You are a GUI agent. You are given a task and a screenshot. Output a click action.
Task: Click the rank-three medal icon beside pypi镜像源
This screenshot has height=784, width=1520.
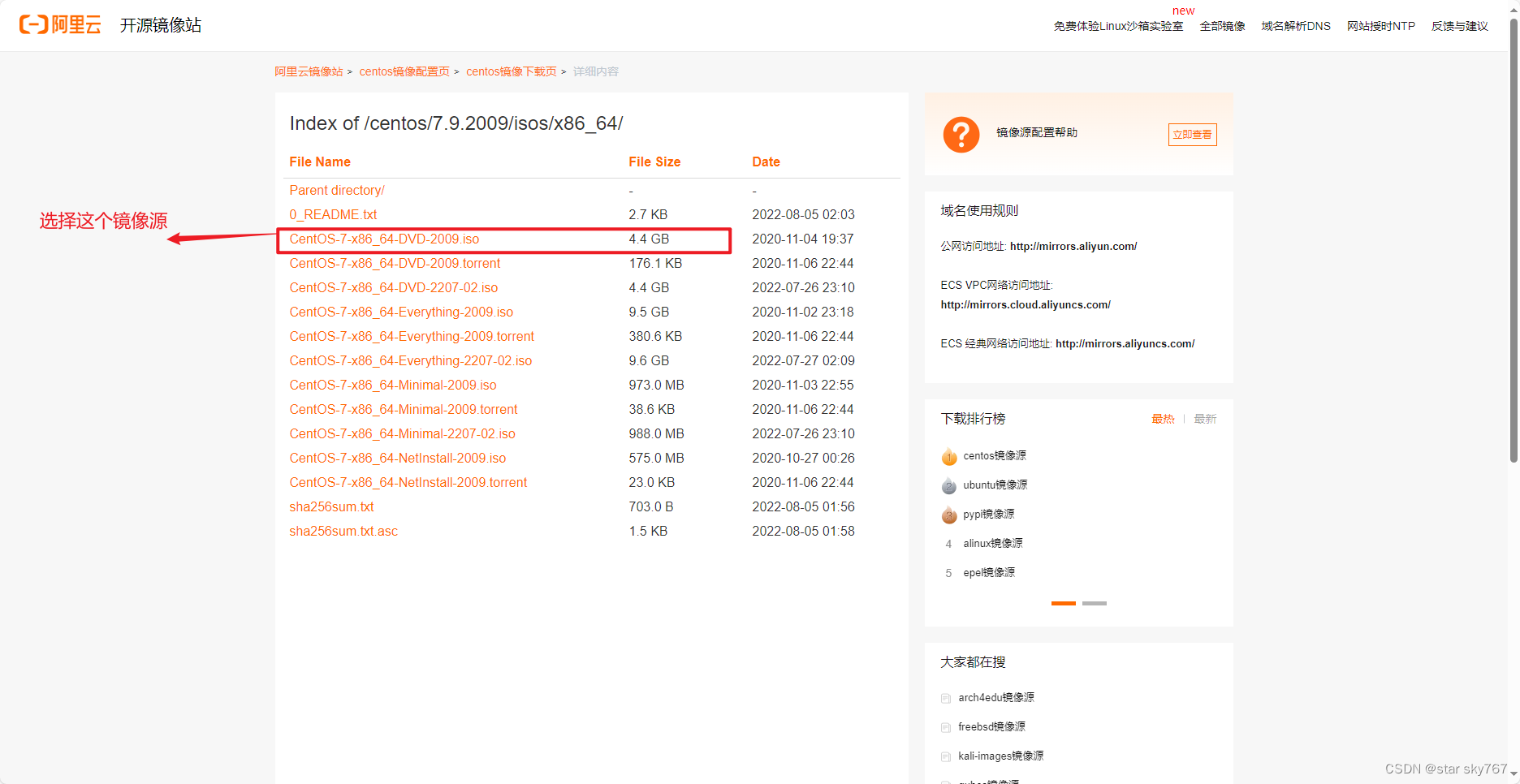(x=949, y=515)
